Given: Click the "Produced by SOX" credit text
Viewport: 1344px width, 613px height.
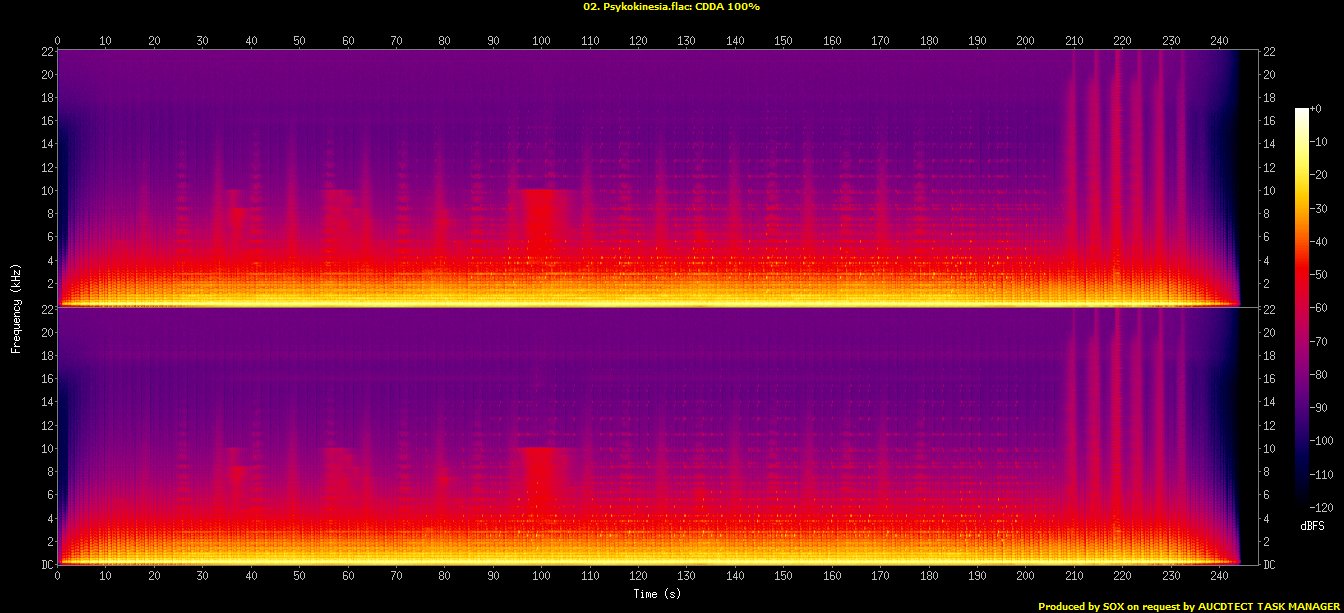Looking at the screenshot, I should pos(1189,606).
